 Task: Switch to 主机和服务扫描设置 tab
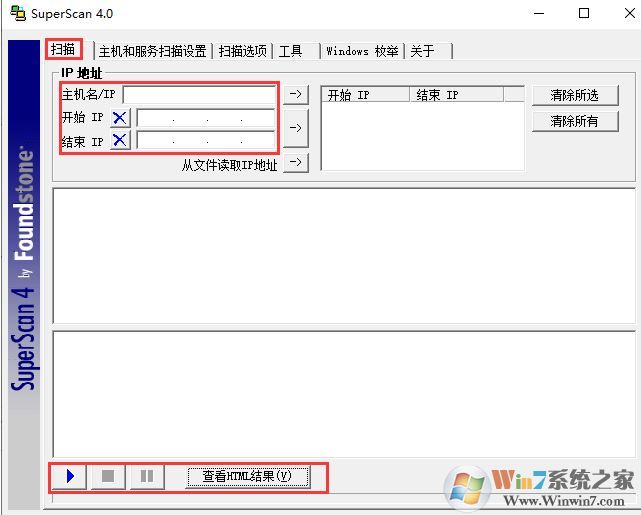click(152, 51)
